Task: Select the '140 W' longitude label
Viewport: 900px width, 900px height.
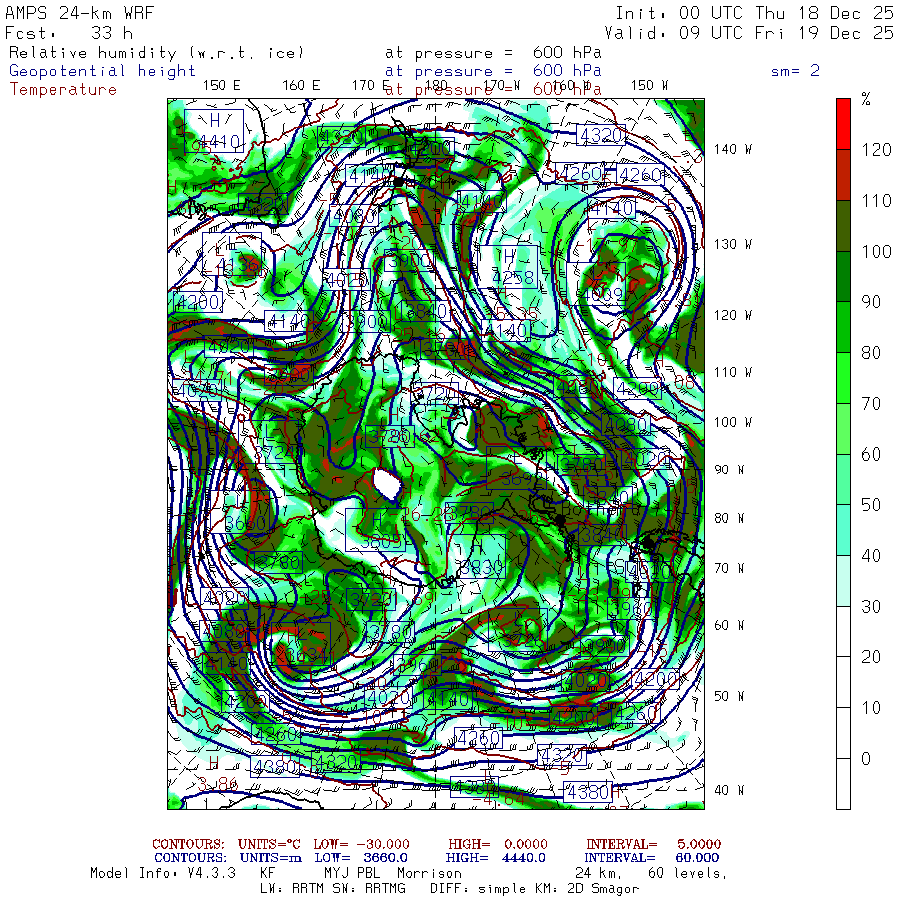Action: (733, 149)
